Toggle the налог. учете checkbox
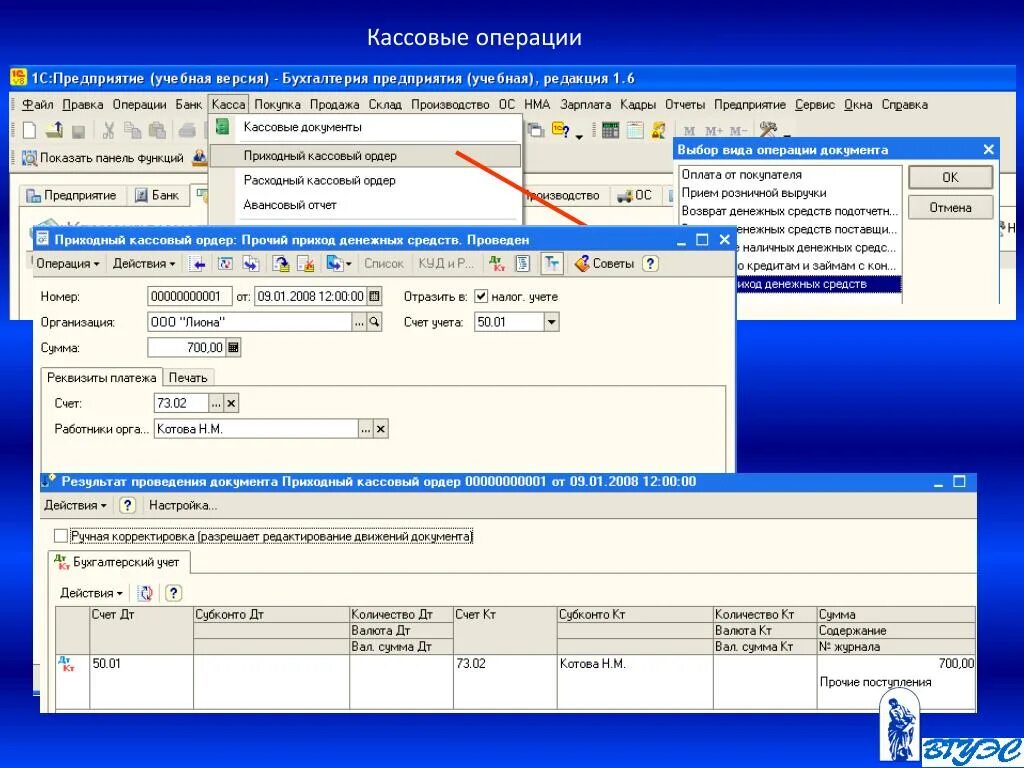 tap(481, 296)
